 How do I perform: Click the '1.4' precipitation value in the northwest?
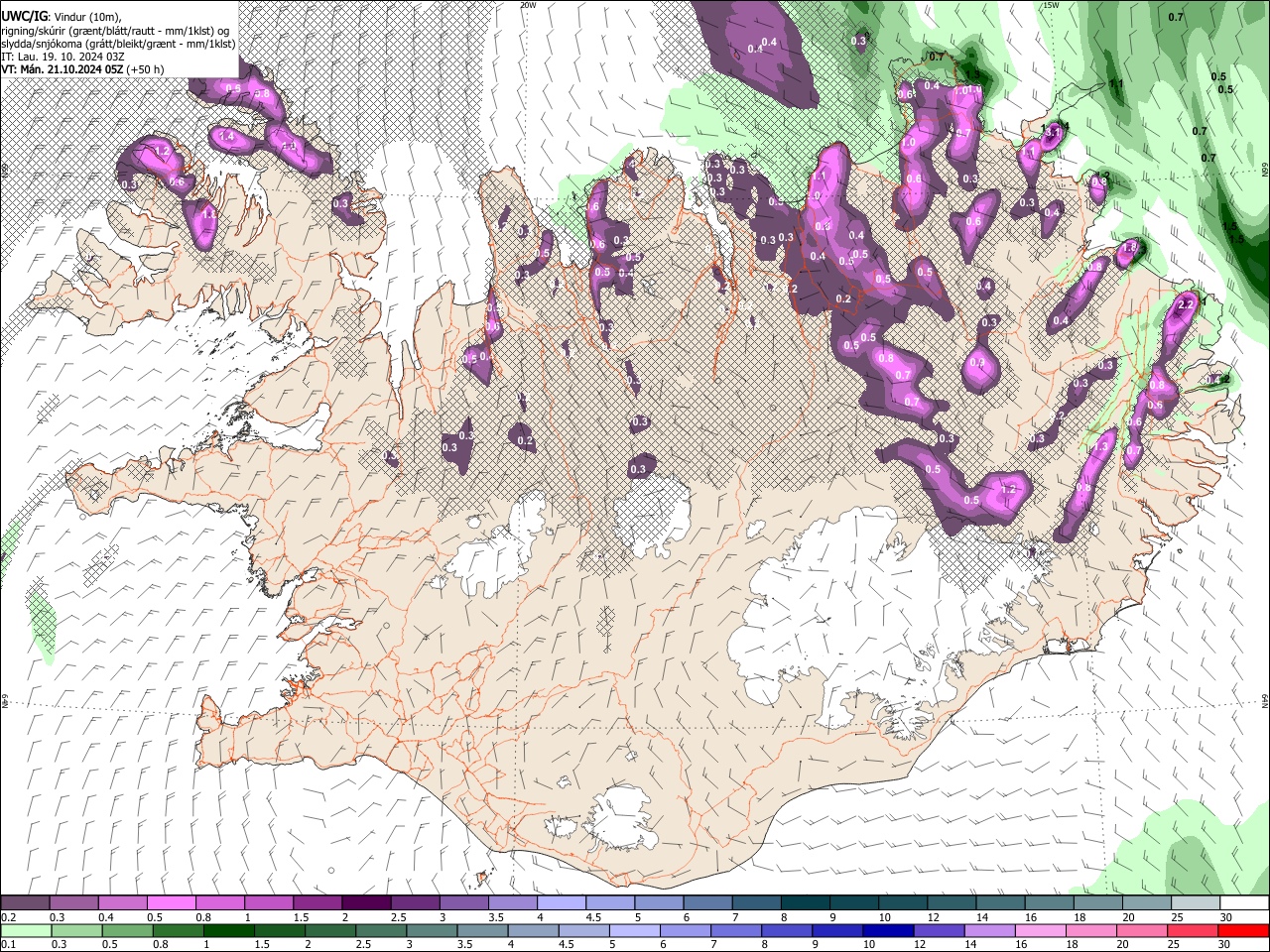226,136
